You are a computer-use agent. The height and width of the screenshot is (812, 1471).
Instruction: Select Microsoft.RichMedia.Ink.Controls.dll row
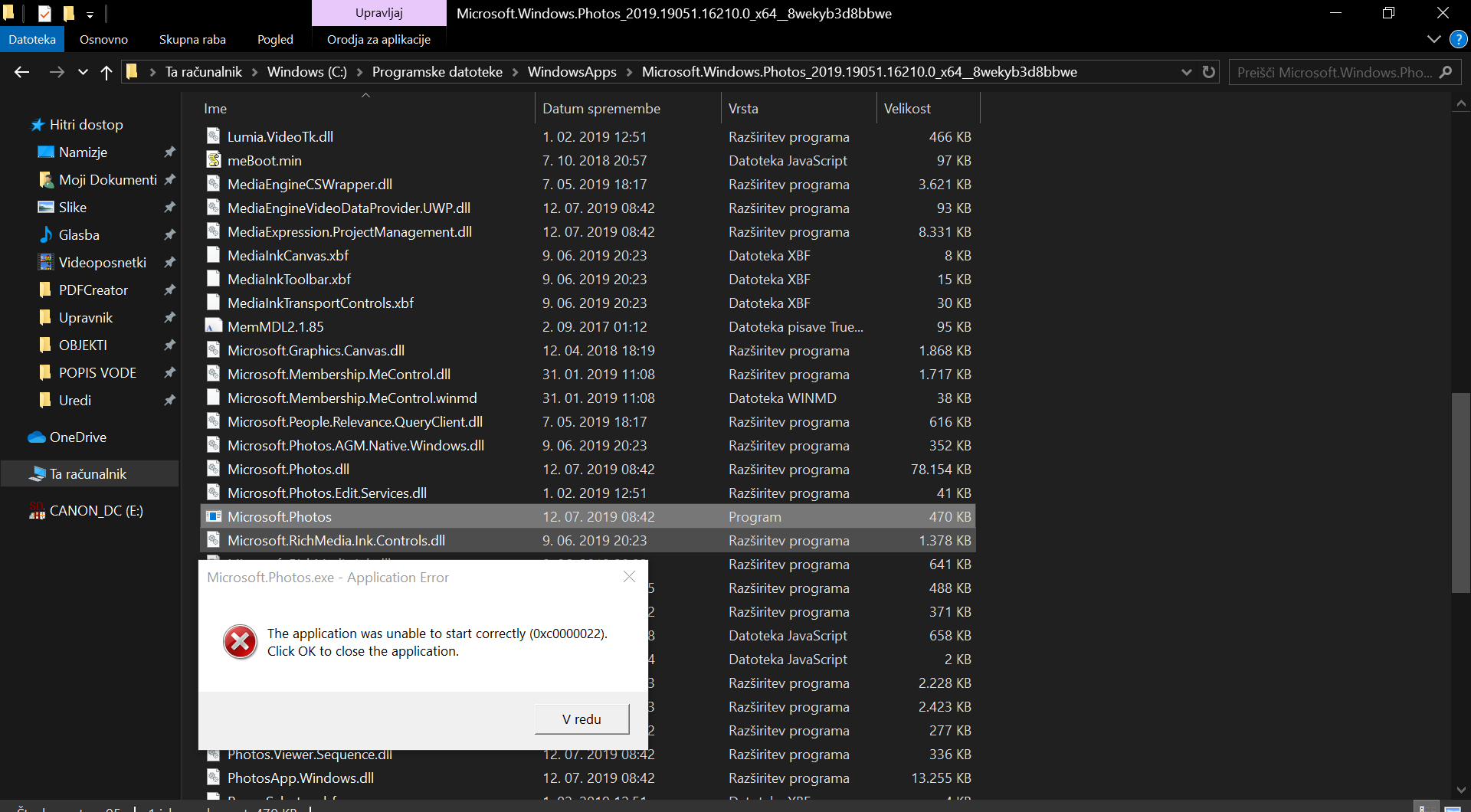coord(588,540)
